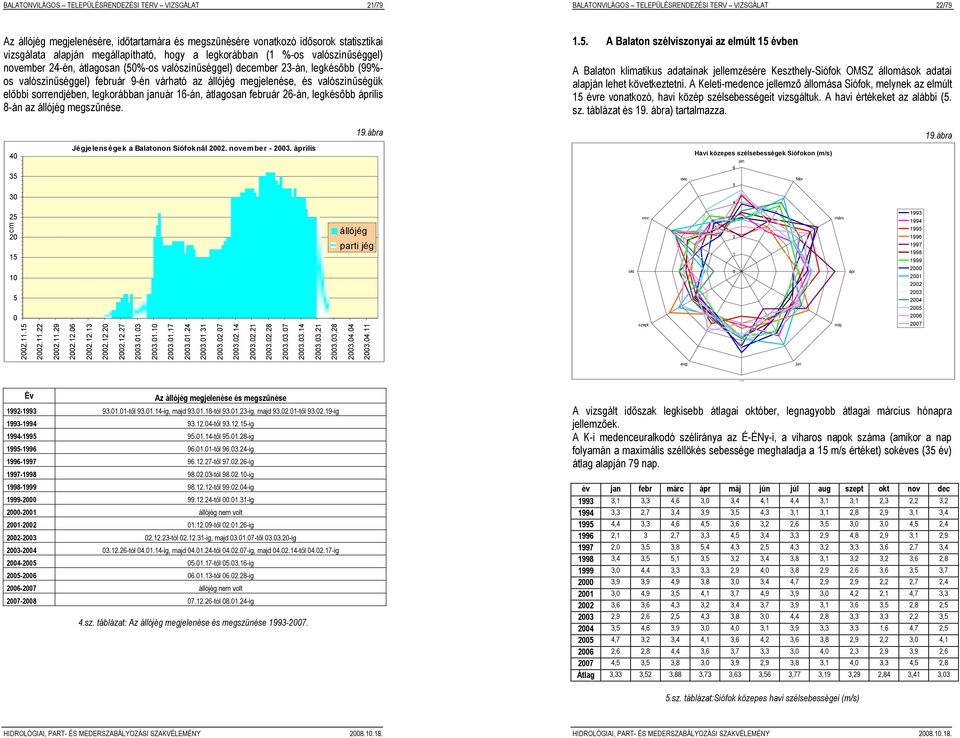Click average value 3,88 in Átlag row
This screenshot has height=738, width=960.
(675, 674)
